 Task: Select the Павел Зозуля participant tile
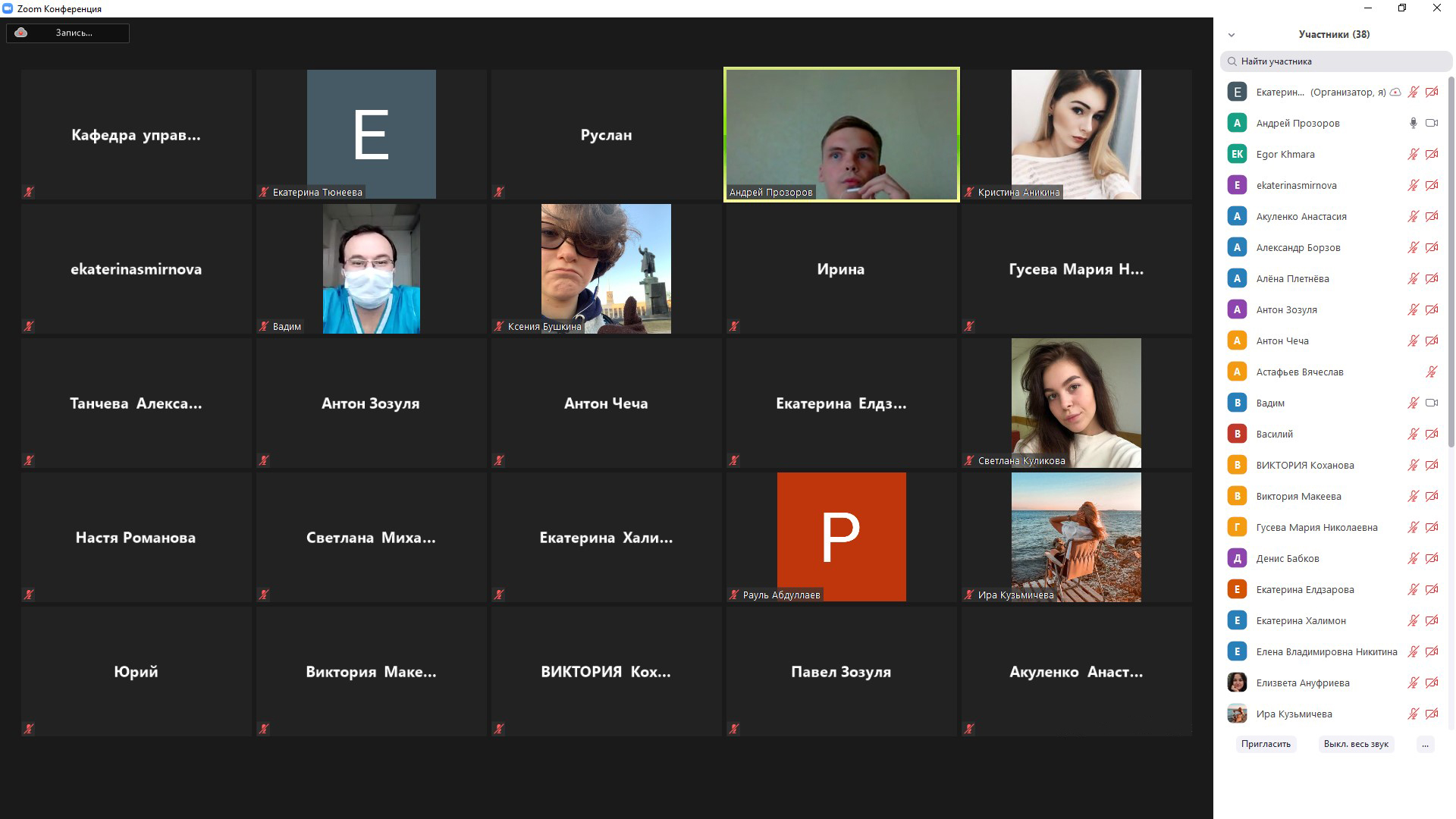pos(841,671)
